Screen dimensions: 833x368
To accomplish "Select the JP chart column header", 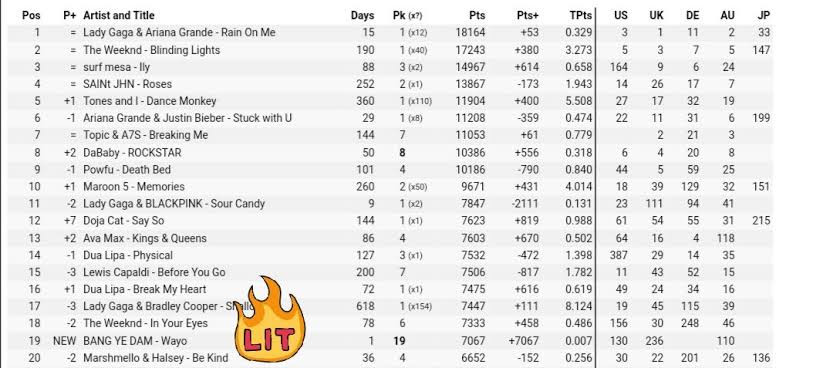I will (763, 15).
